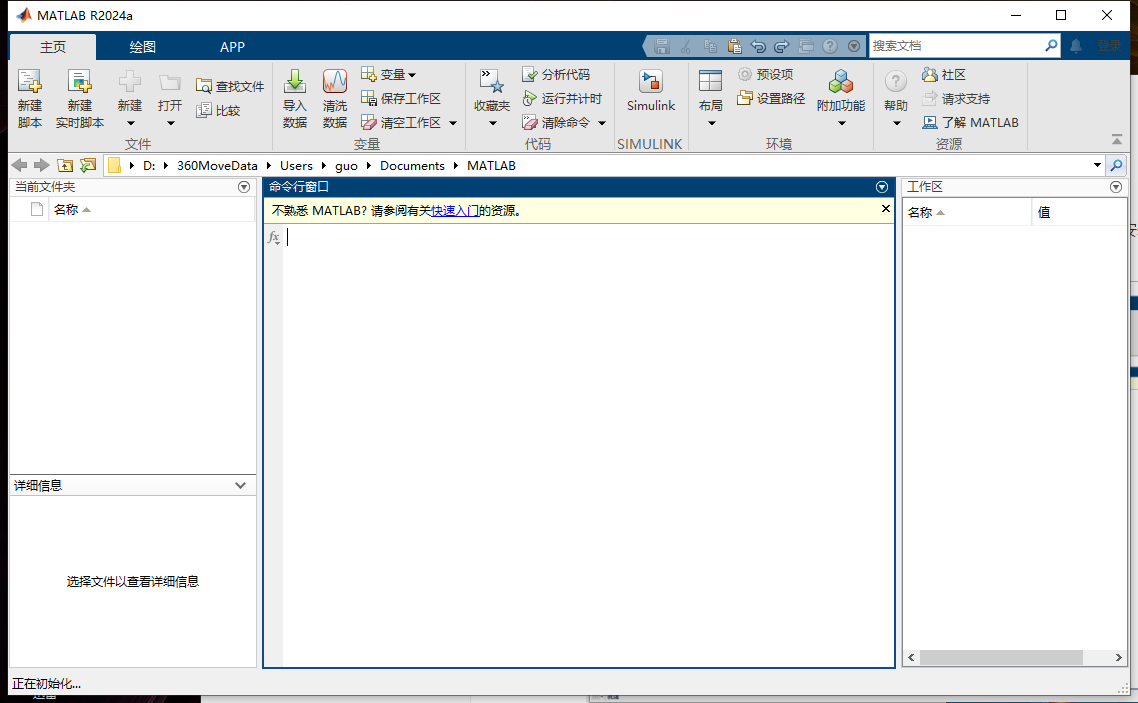Click 设置路径 (Set Path)
Viewport: 1138px width, 703px height.
(771, 98)
